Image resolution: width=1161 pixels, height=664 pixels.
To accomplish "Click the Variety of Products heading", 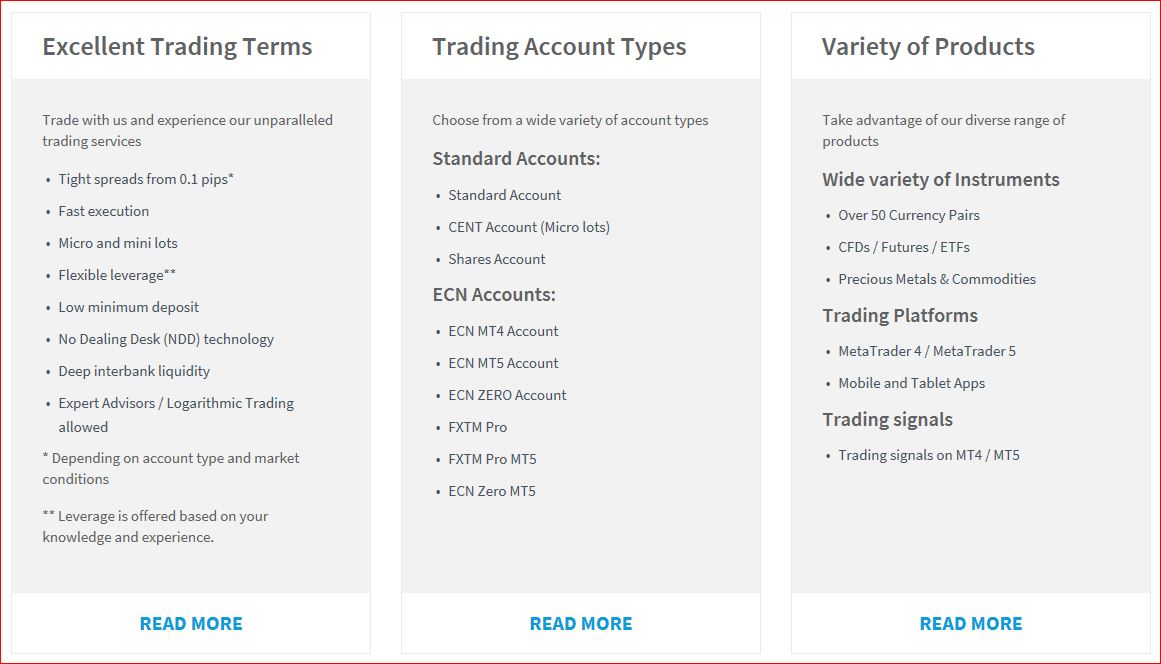I will pos(928,47).
